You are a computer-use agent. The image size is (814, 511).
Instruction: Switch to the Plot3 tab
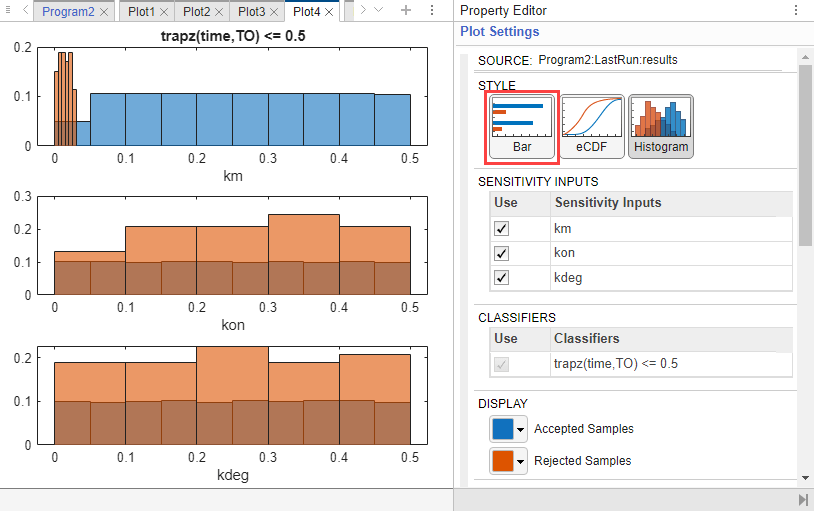click(252, 12)
